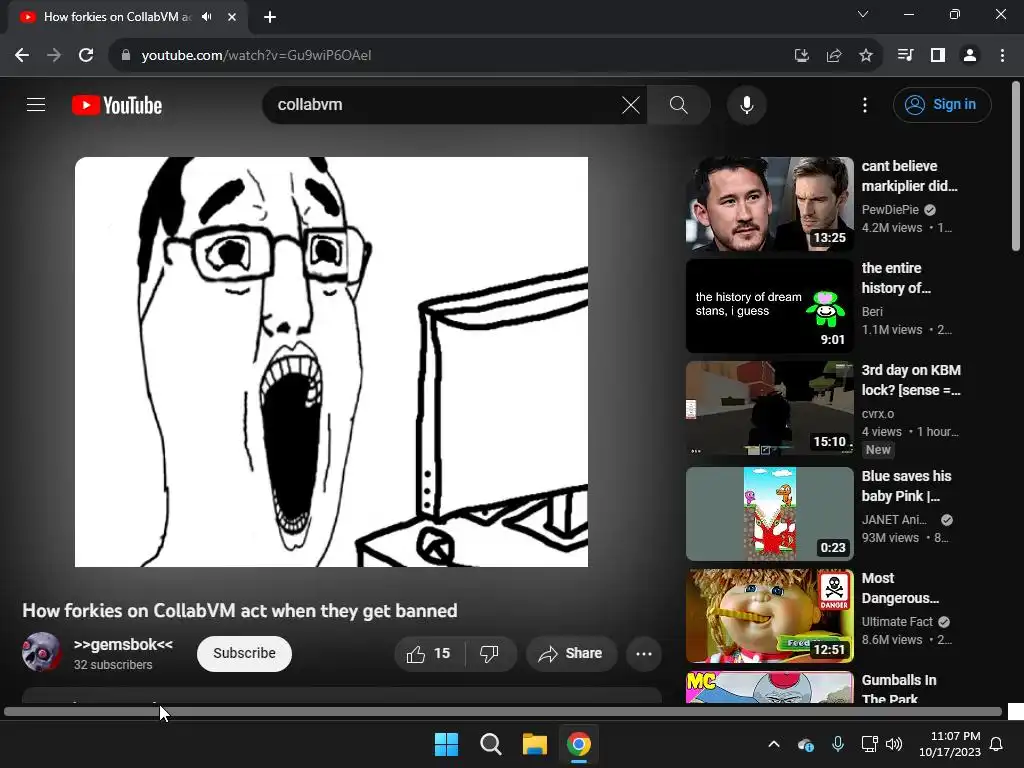The height and width of the screenshot is (768, 1024).
Task: Click the Beri channel name
Action: point(872,312)
